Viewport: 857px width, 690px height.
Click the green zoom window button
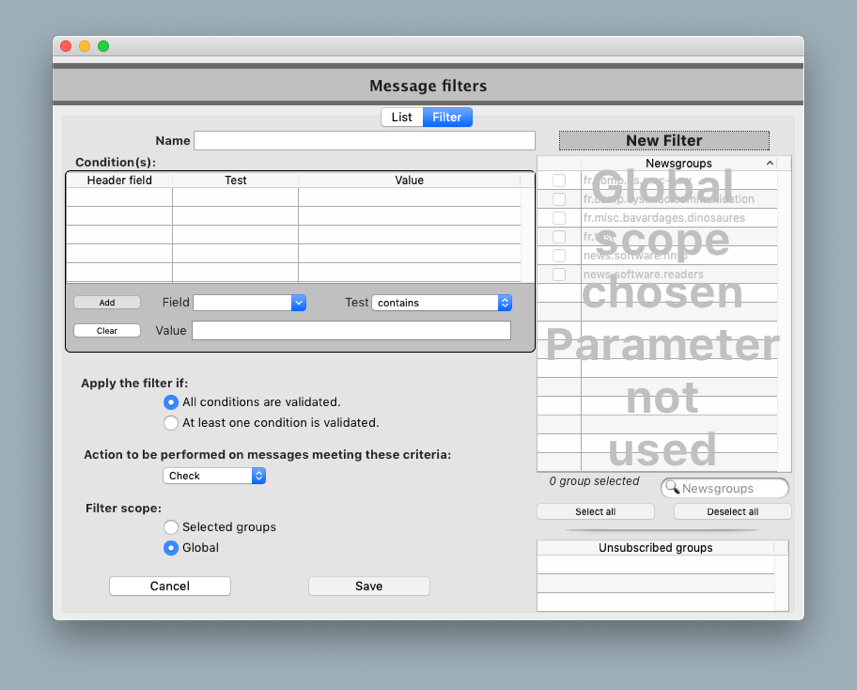103,46
